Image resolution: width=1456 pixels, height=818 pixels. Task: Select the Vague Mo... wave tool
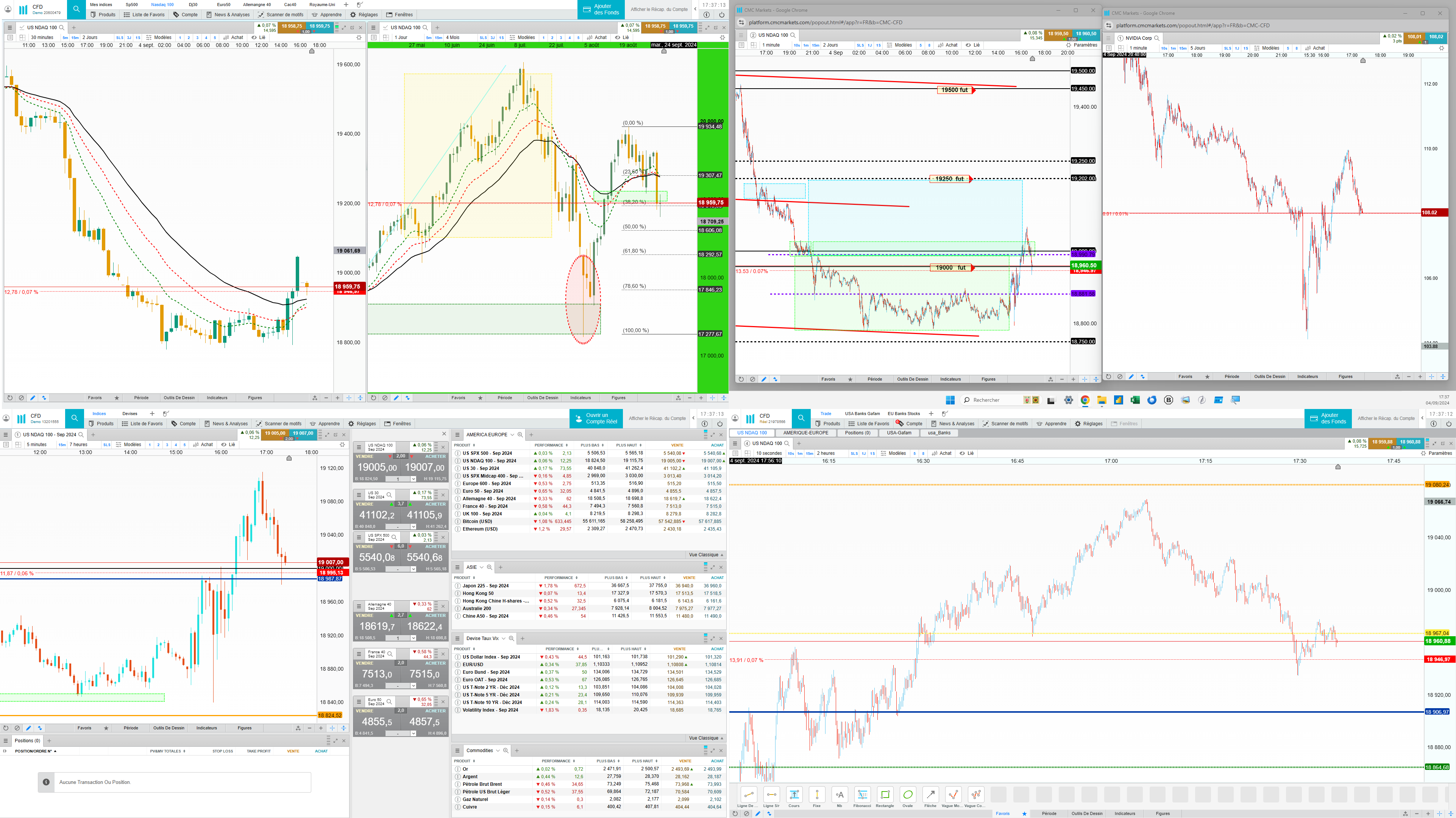953,795
